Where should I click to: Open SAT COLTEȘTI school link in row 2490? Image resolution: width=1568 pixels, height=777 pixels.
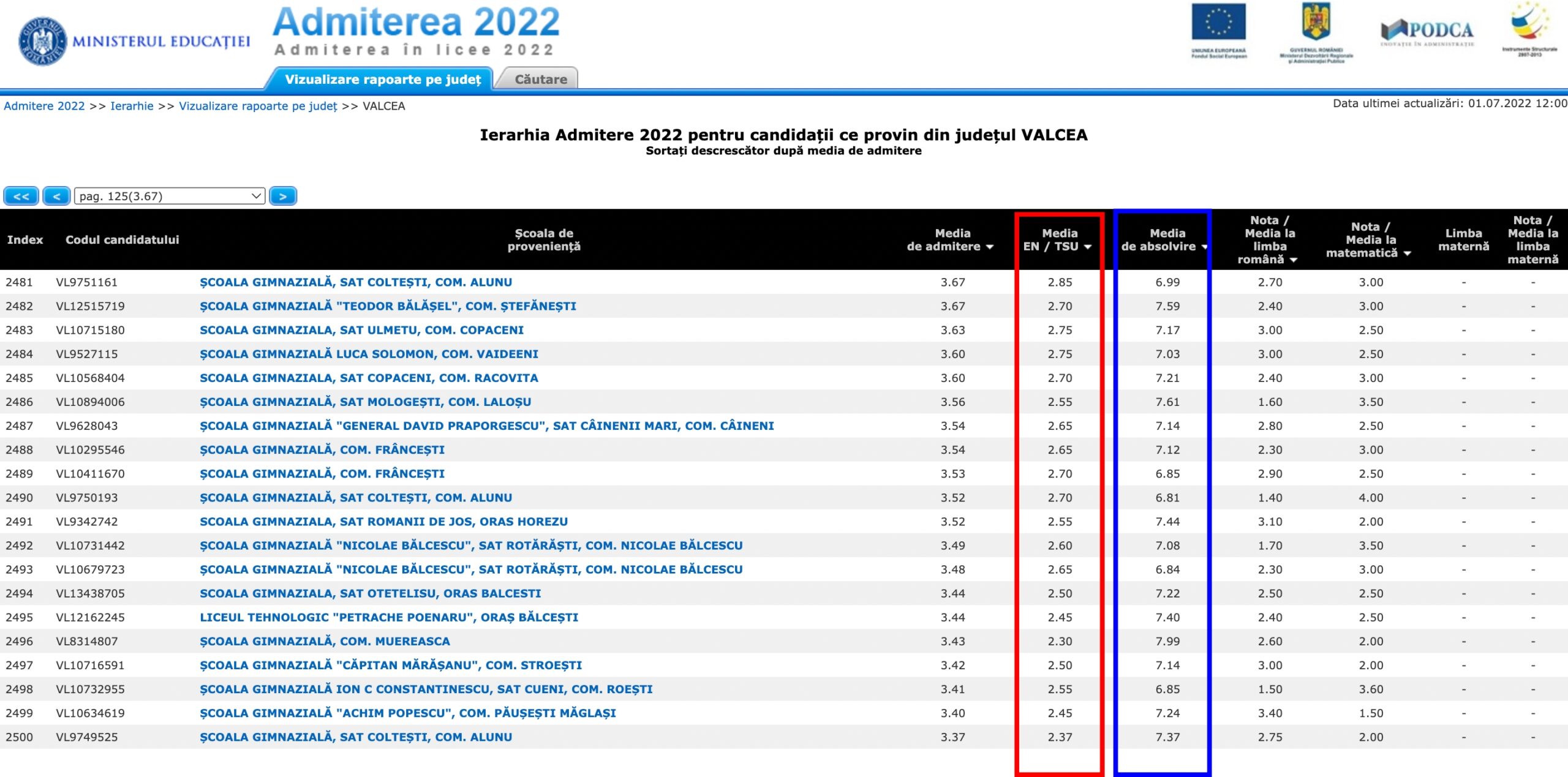[x=356, y=498]
